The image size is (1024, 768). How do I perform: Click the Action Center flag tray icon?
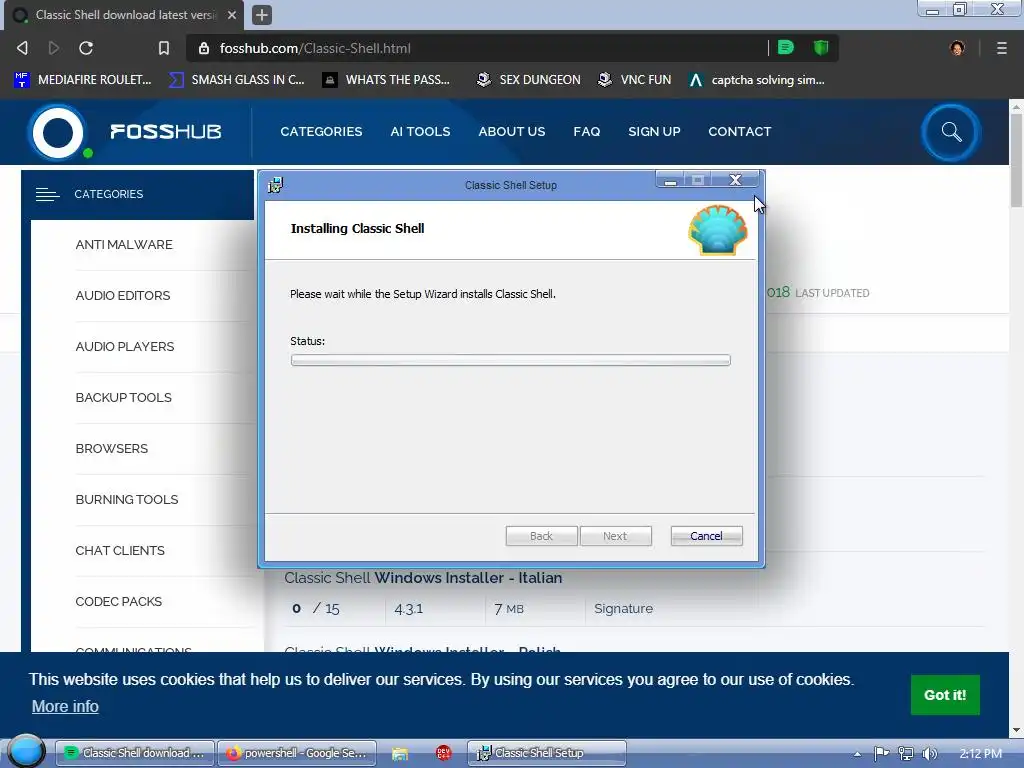(881, 754)
